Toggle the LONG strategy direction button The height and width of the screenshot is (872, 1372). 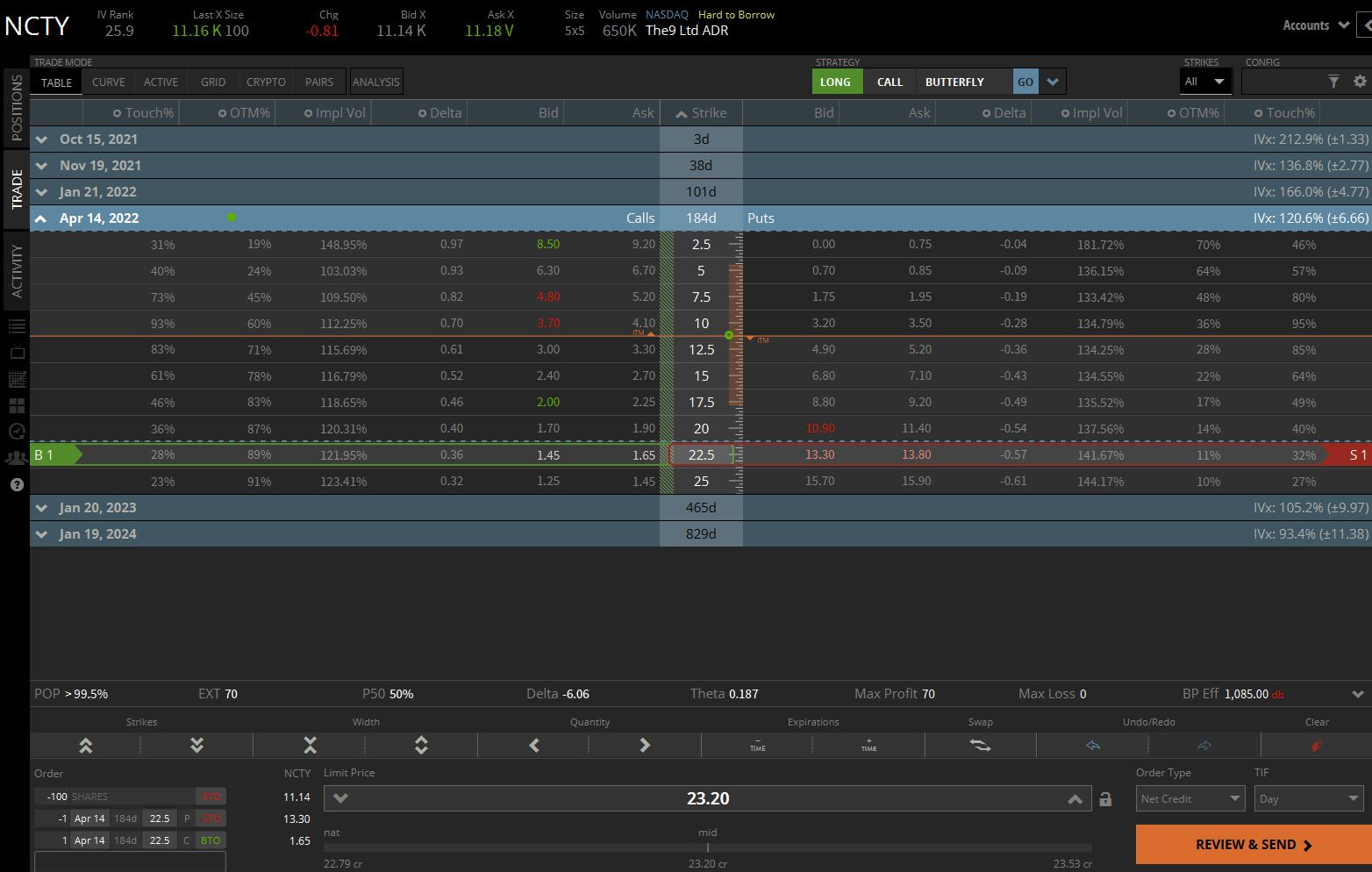tap(835, 82)
